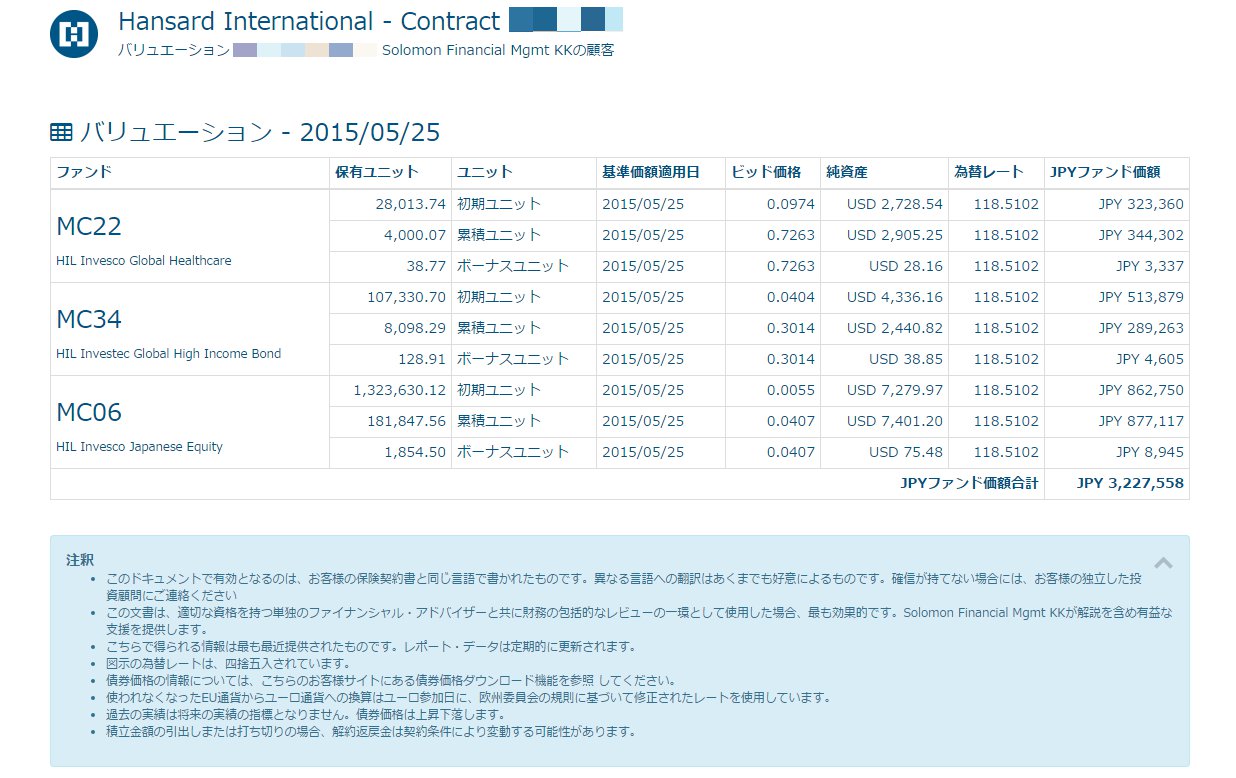Image resolution: width=1236 pixels, height=778 pixels.
Task: Select fund value JPY 289,263
Action: click(1141, 328)
